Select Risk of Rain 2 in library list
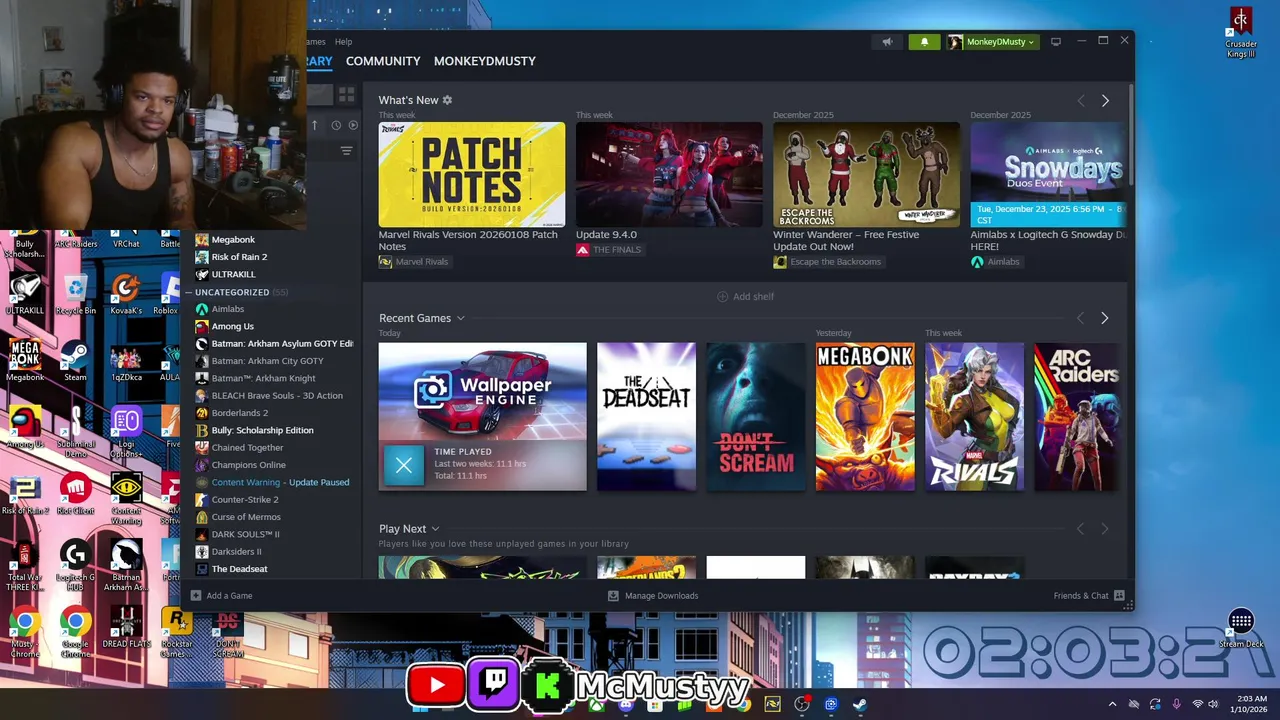The width and height of the screenshot is (1280, 720). point(239,257)
